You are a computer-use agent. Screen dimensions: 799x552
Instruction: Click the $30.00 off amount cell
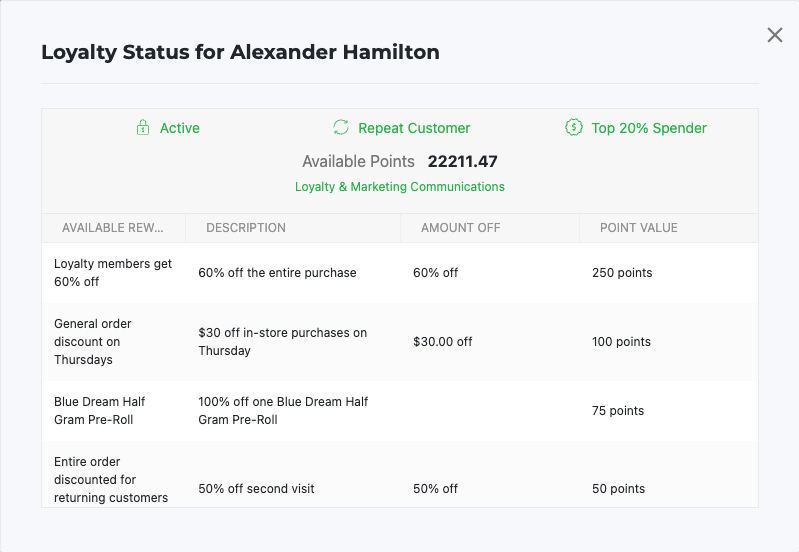(x=443, y=341)
